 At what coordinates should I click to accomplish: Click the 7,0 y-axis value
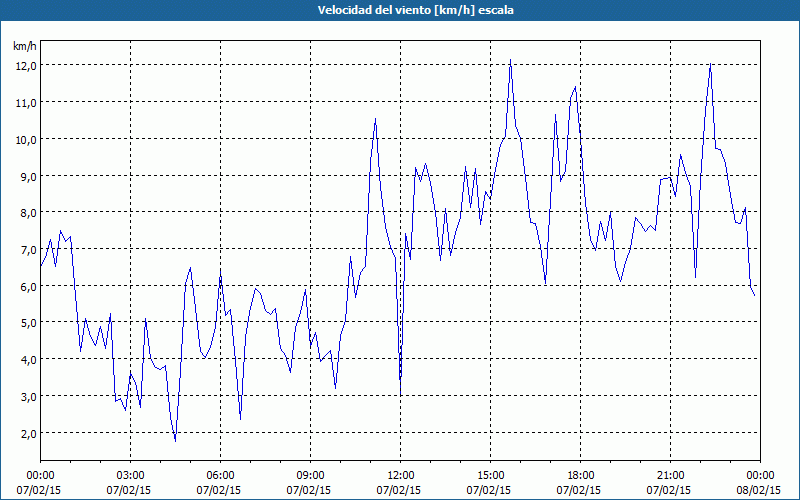coord(28,249)
